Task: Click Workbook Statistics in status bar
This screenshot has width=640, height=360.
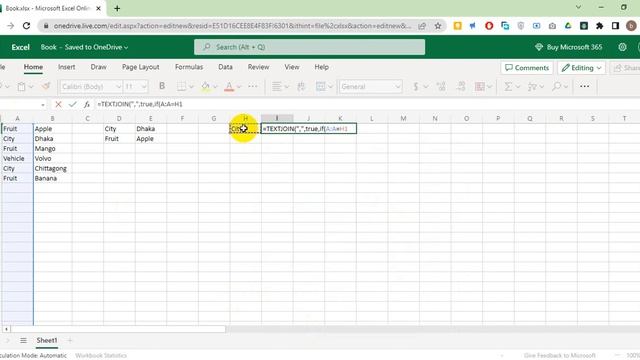Action: coord(101,356)
